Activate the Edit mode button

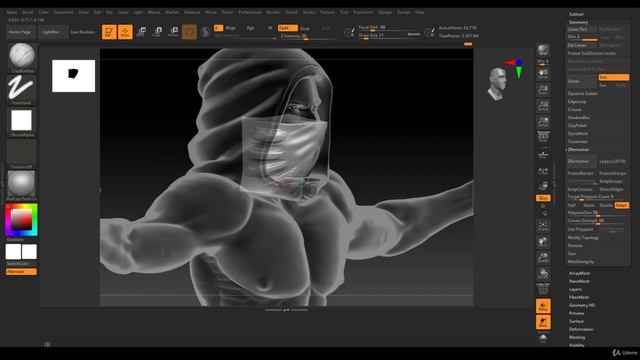pyautogui.click(x=109, y=32)
